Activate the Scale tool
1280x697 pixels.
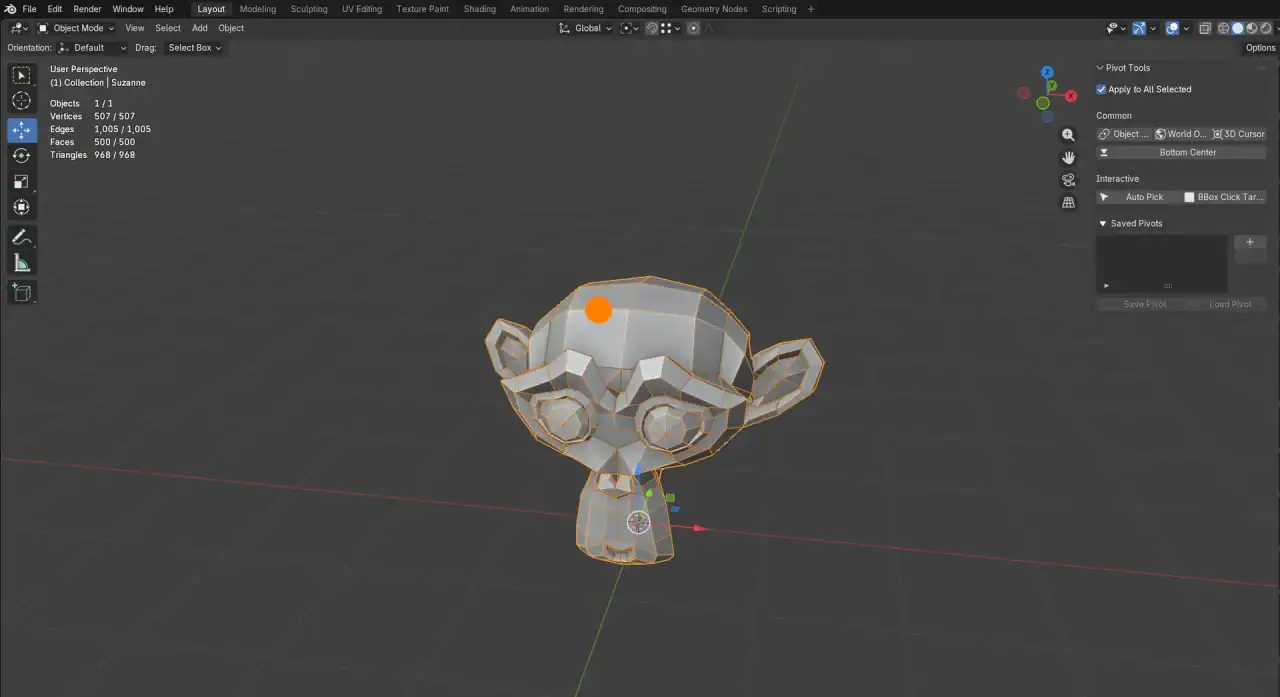point(21,182)
